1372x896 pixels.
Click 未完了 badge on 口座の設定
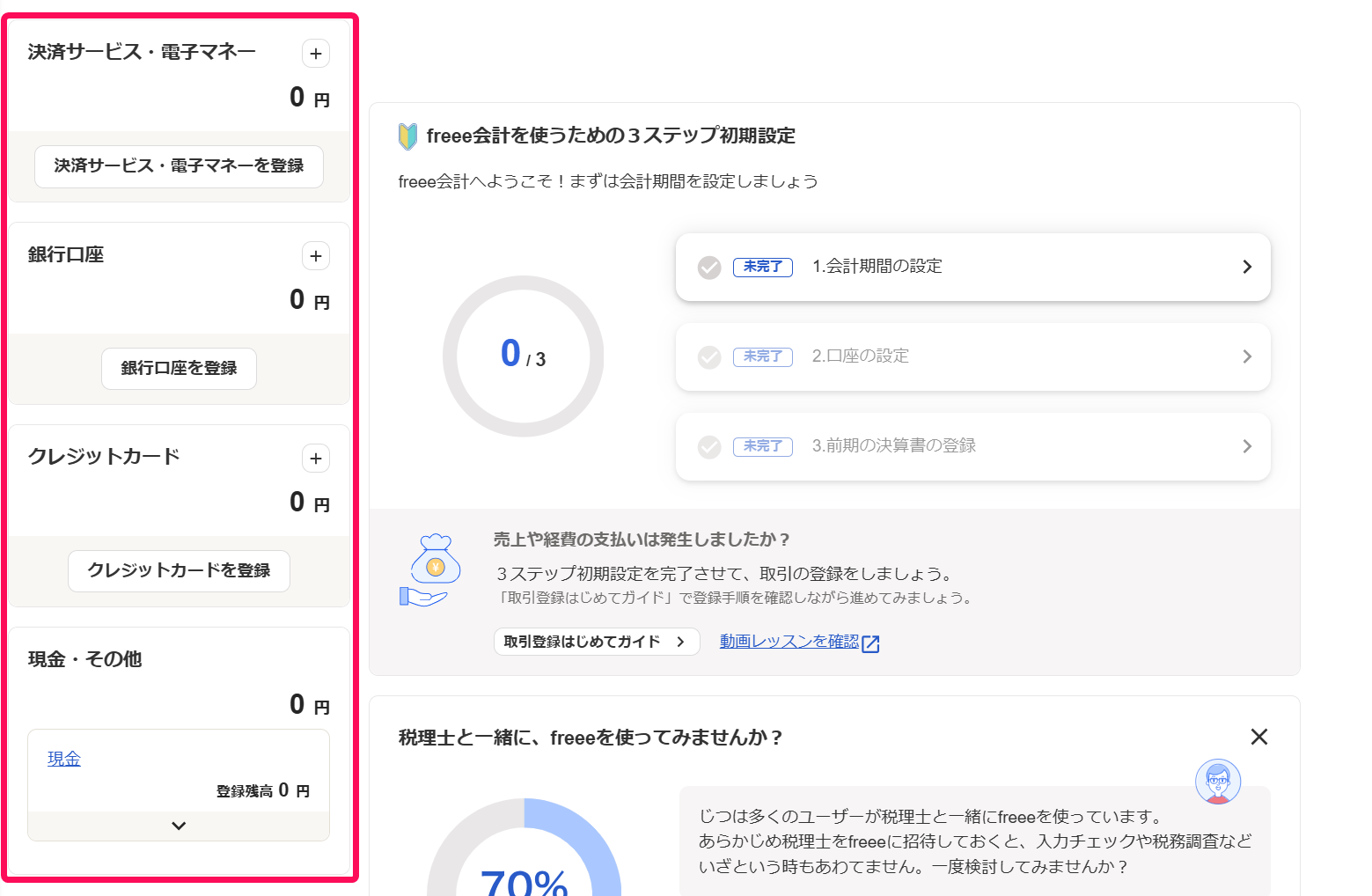763,356
